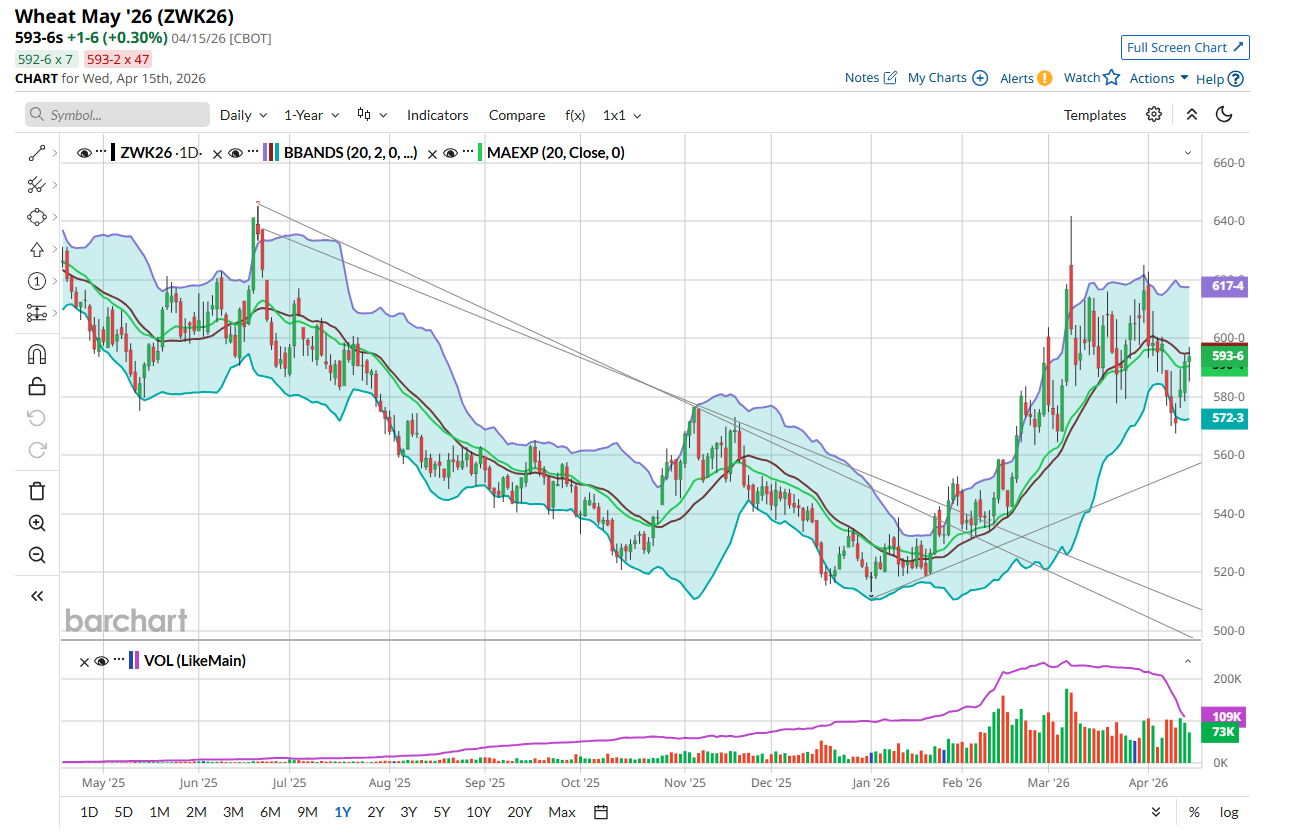Toggle the drawing lock icon

point(37,386)
